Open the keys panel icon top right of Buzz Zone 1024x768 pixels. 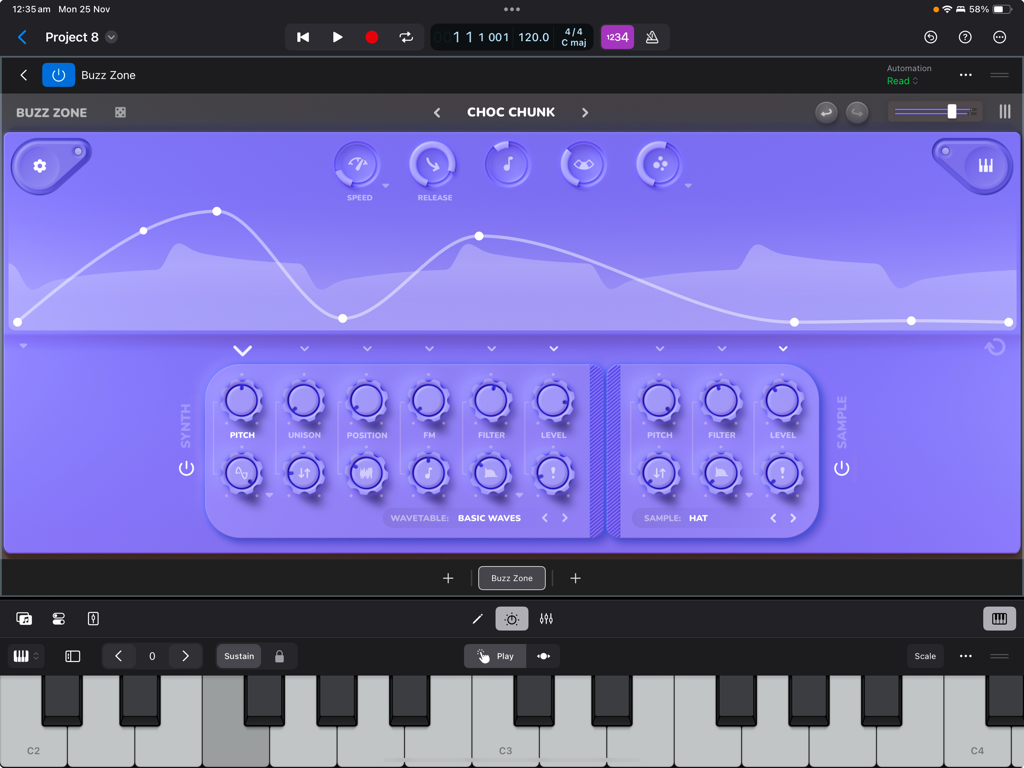pos(984,165)
